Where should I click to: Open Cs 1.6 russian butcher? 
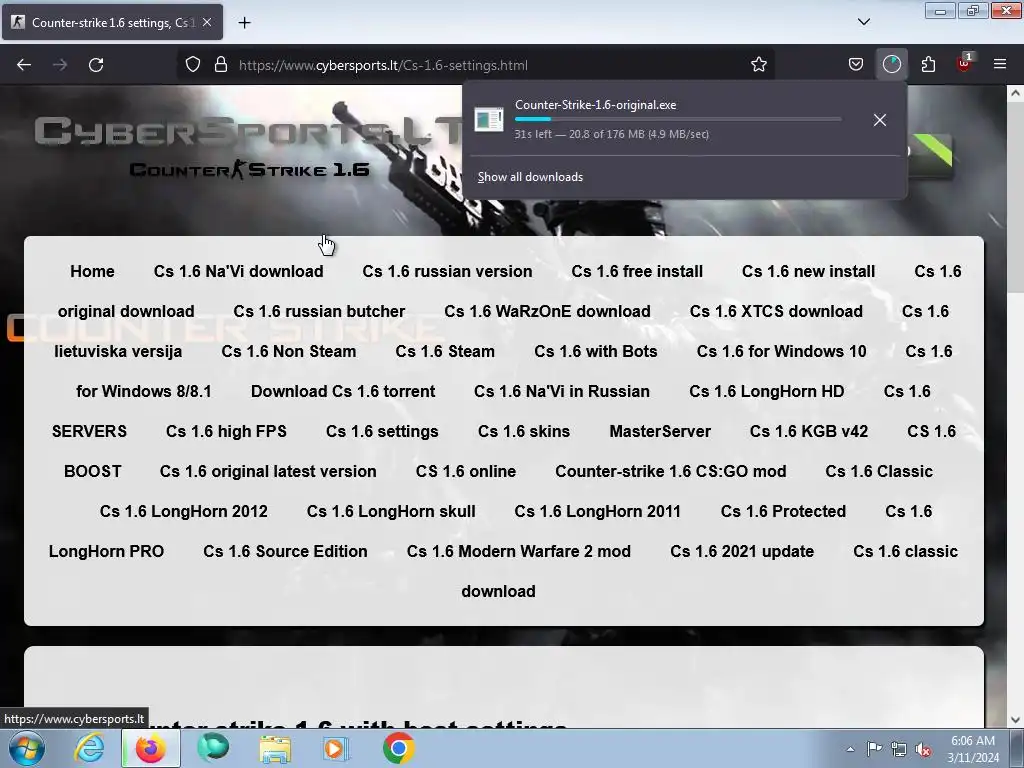click(x=319, y=312)
